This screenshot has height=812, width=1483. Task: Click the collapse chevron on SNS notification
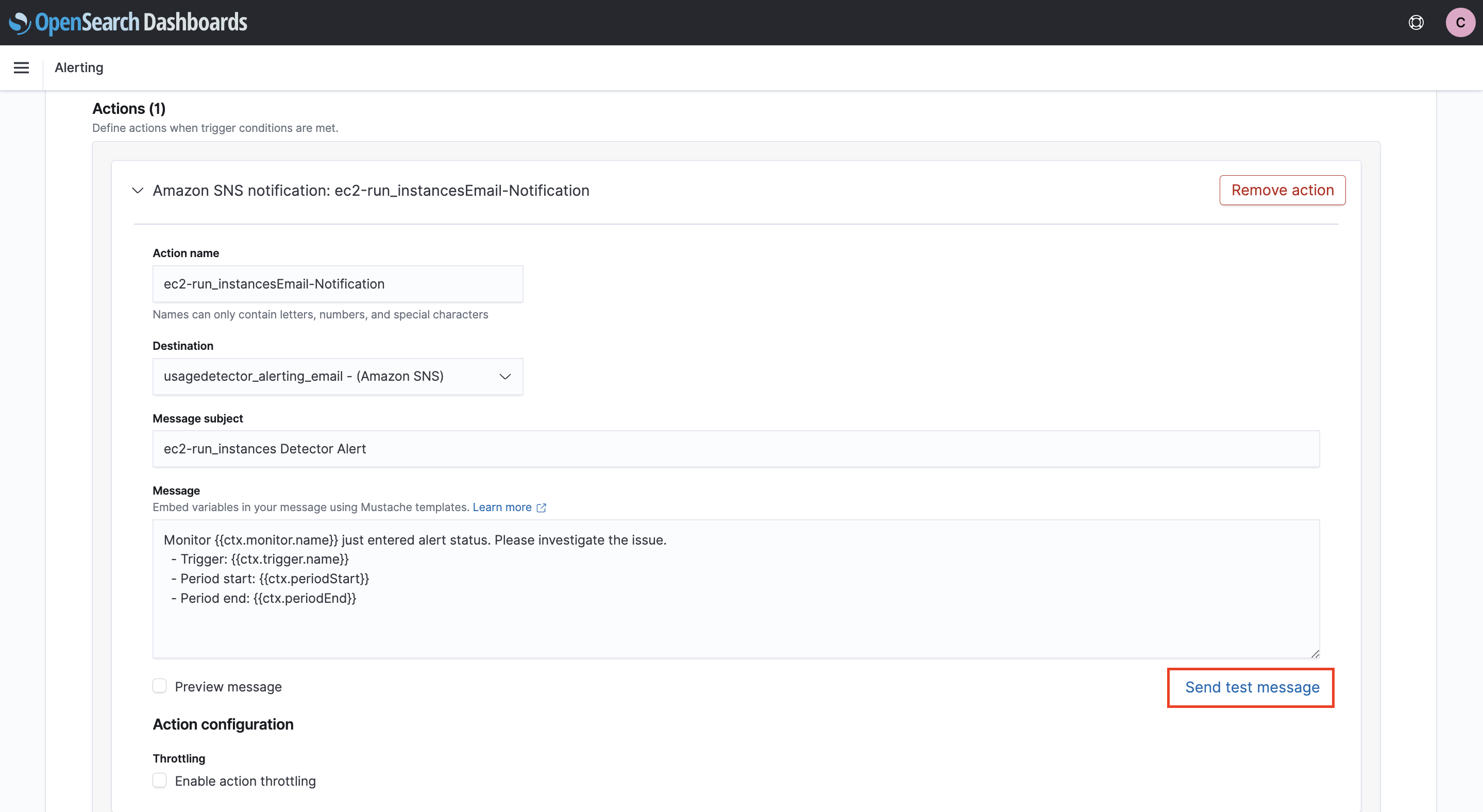(x=138, y=190)
